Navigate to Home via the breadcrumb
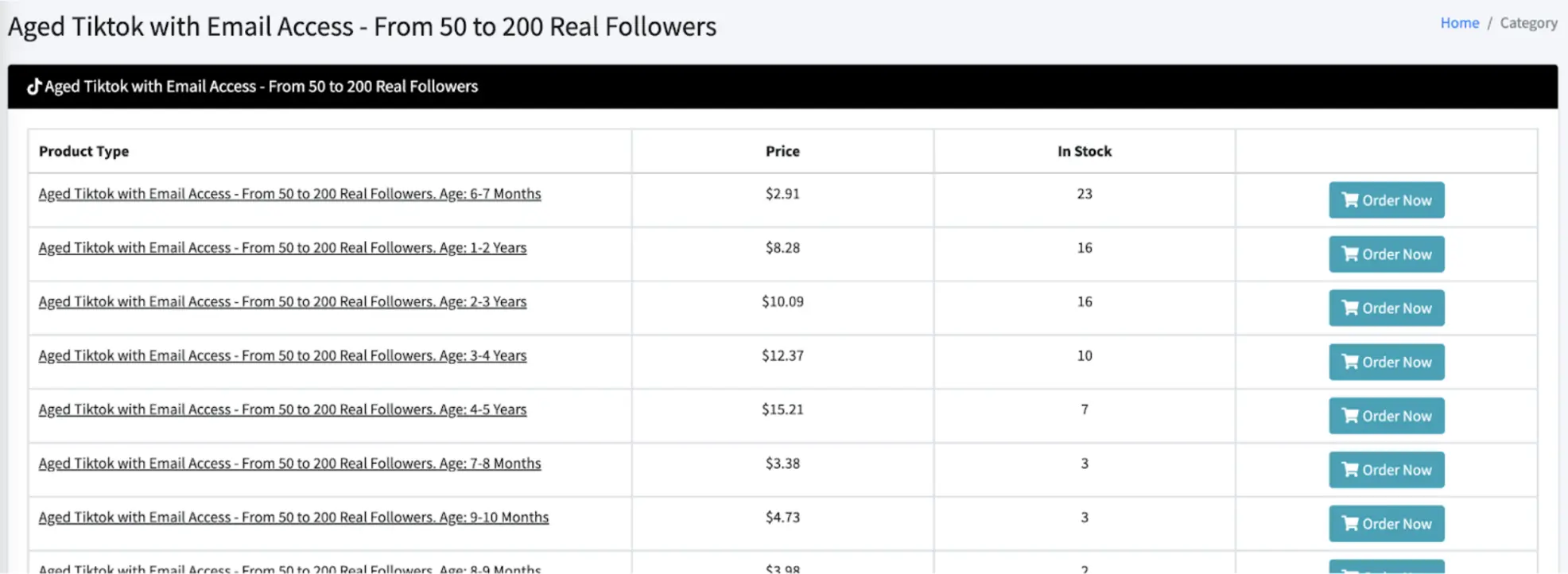This screenshot has width=1568, height=574. [1459, 22]
